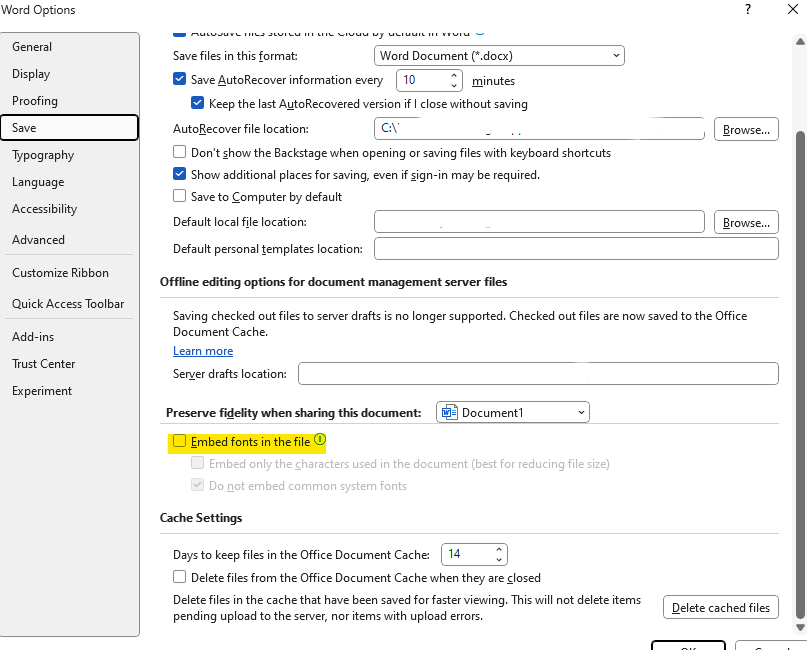Enable Save to Computer by default
The width and height of the screenshot is (807, 650).
click(x=179, y=196)
